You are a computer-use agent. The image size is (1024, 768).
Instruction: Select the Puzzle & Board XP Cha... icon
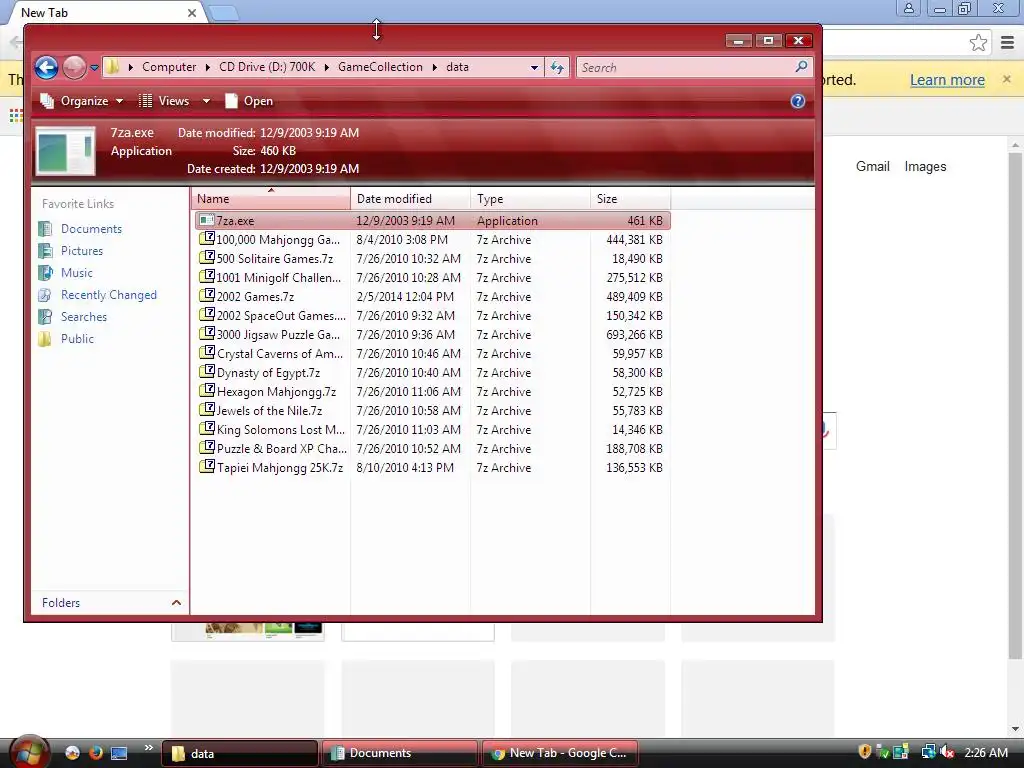tap(206, 447)
